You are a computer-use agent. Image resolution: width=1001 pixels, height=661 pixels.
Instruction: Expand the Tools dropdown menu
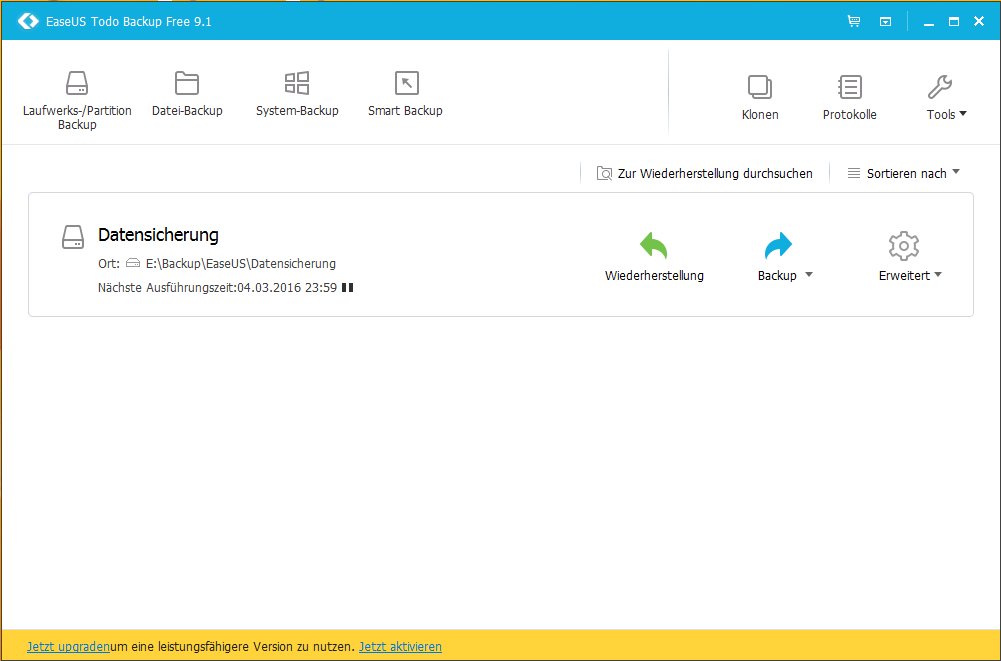(x=946, y=98)
